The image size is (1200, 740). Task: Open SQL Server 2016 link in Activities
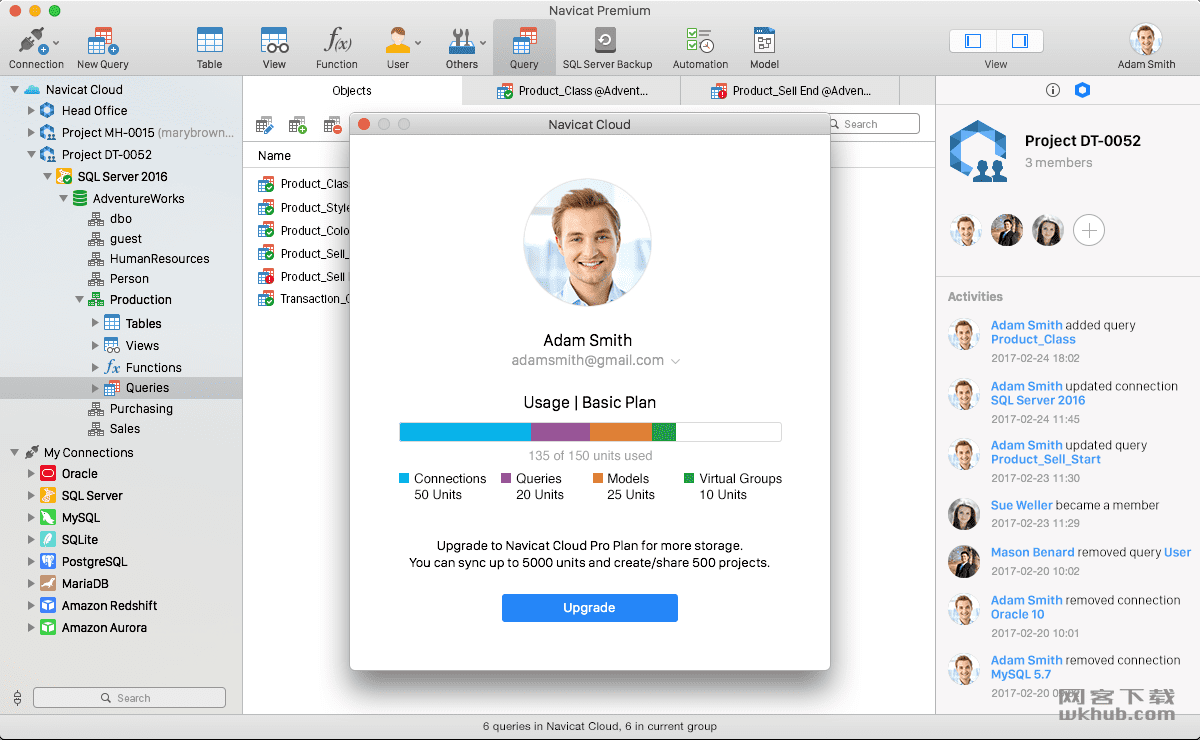click(x=1038, y=400)
